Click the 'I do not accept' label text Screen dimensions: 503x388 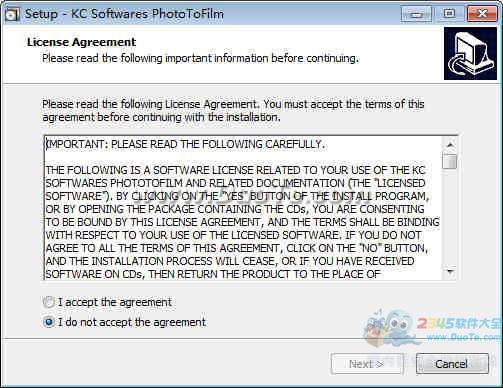click(x=132, y=322)
